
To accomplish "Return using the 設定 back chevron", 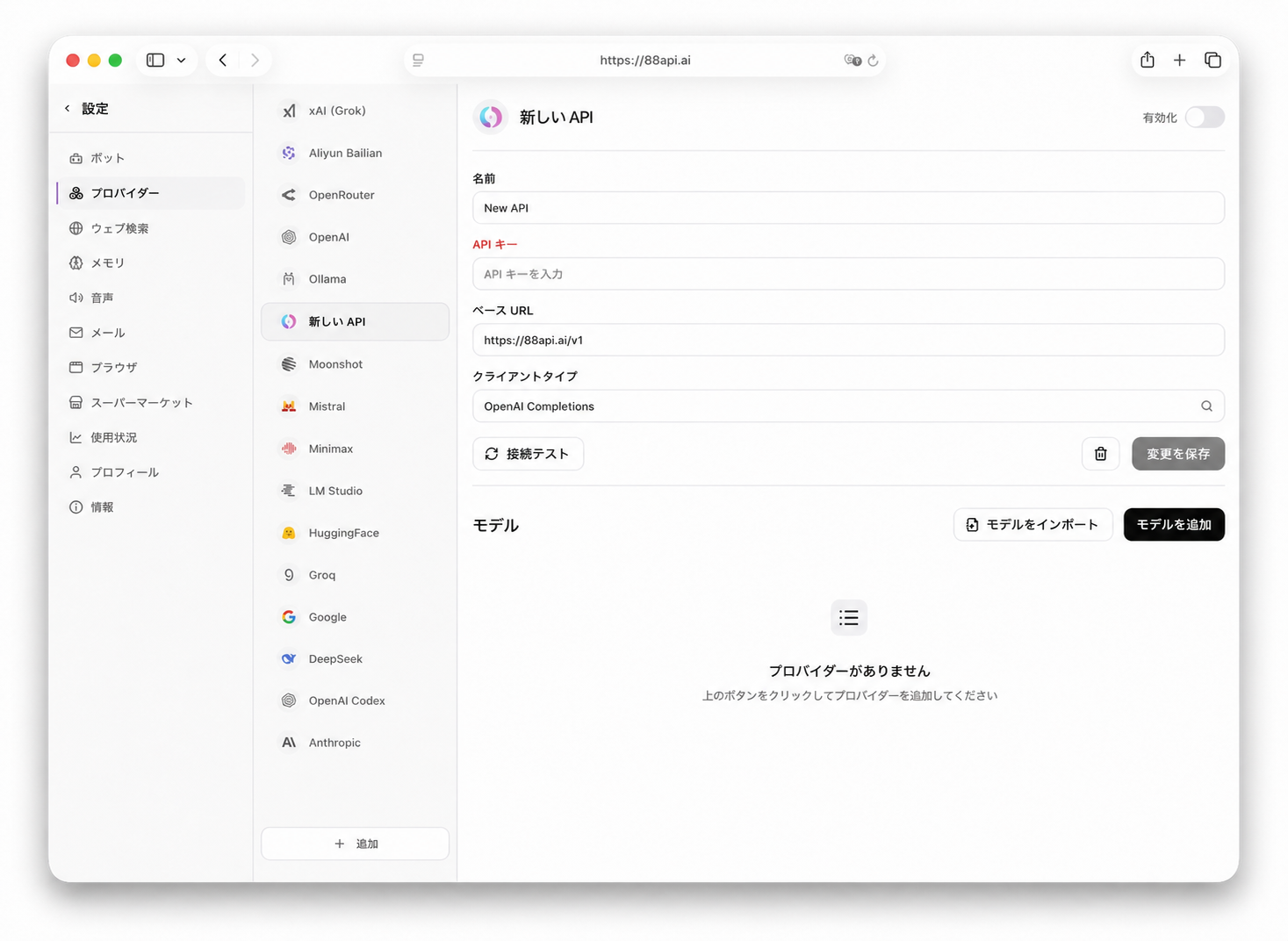I will tap(67, 109).
